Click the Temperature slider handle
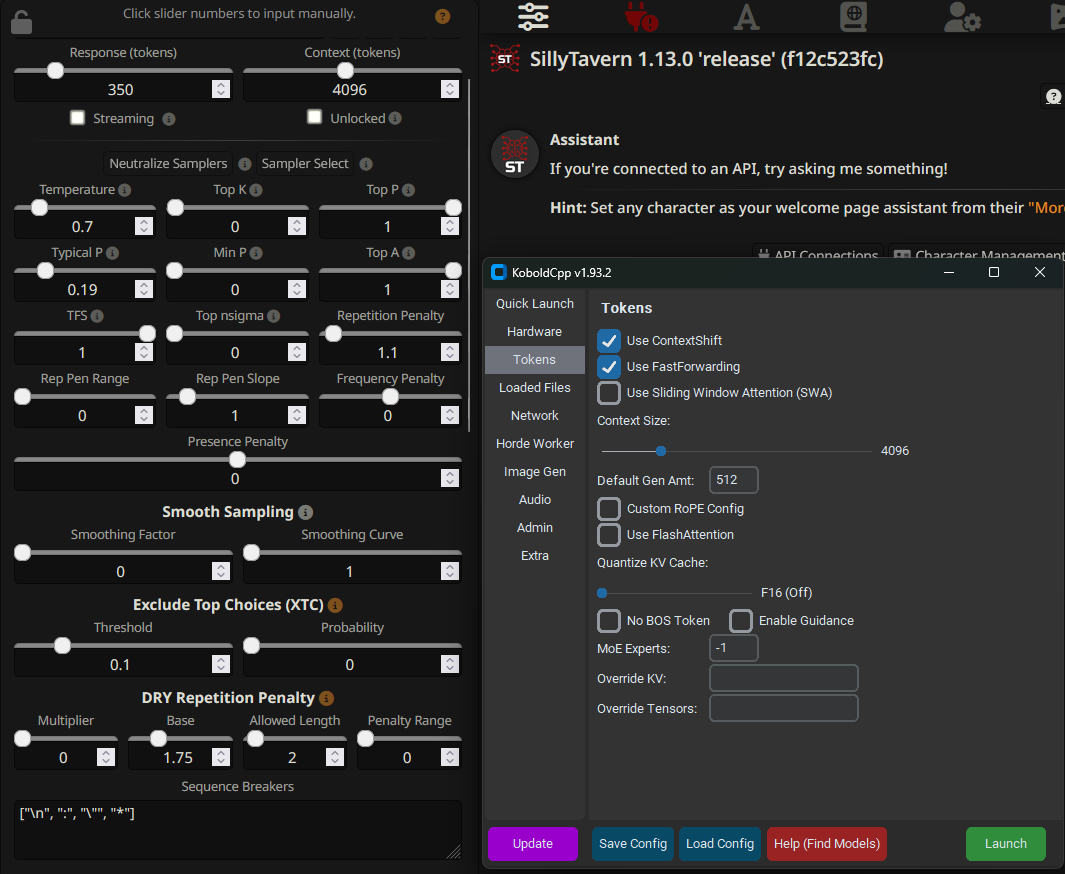This screenshot has height=874, width=1065. click(x=39, y=208)
